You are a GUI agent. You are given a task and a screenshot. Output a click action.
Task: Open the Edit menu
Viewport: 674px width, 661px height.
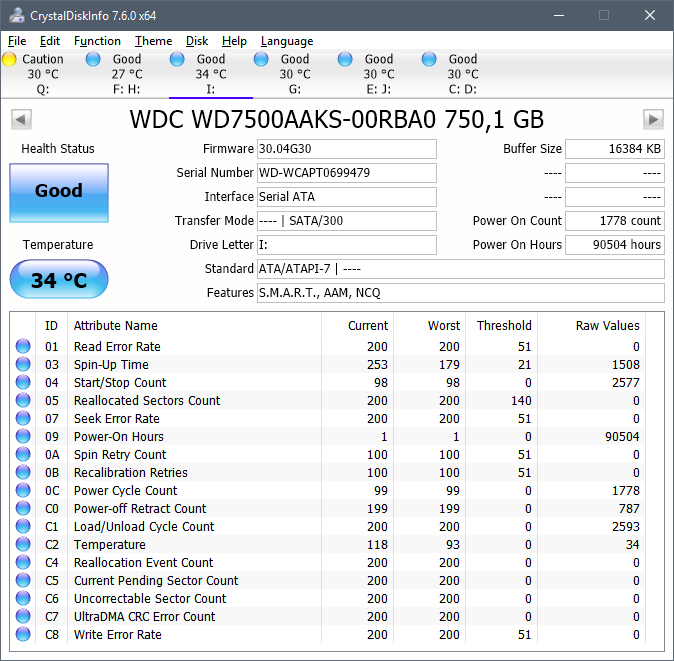49,41
